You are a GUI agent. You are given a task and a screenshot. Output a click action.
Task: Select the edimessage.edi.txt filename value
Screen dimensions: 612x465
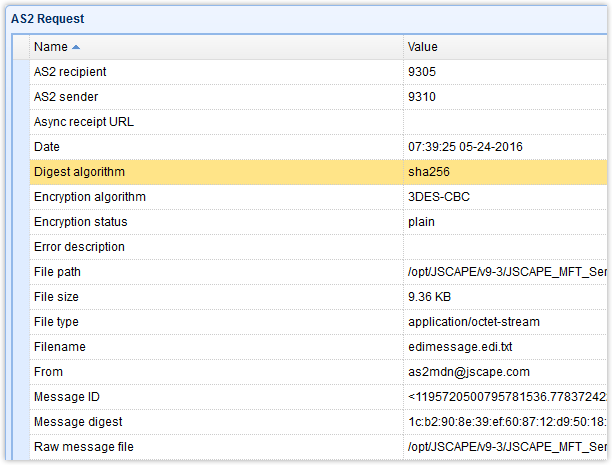(x=455, y=347)
